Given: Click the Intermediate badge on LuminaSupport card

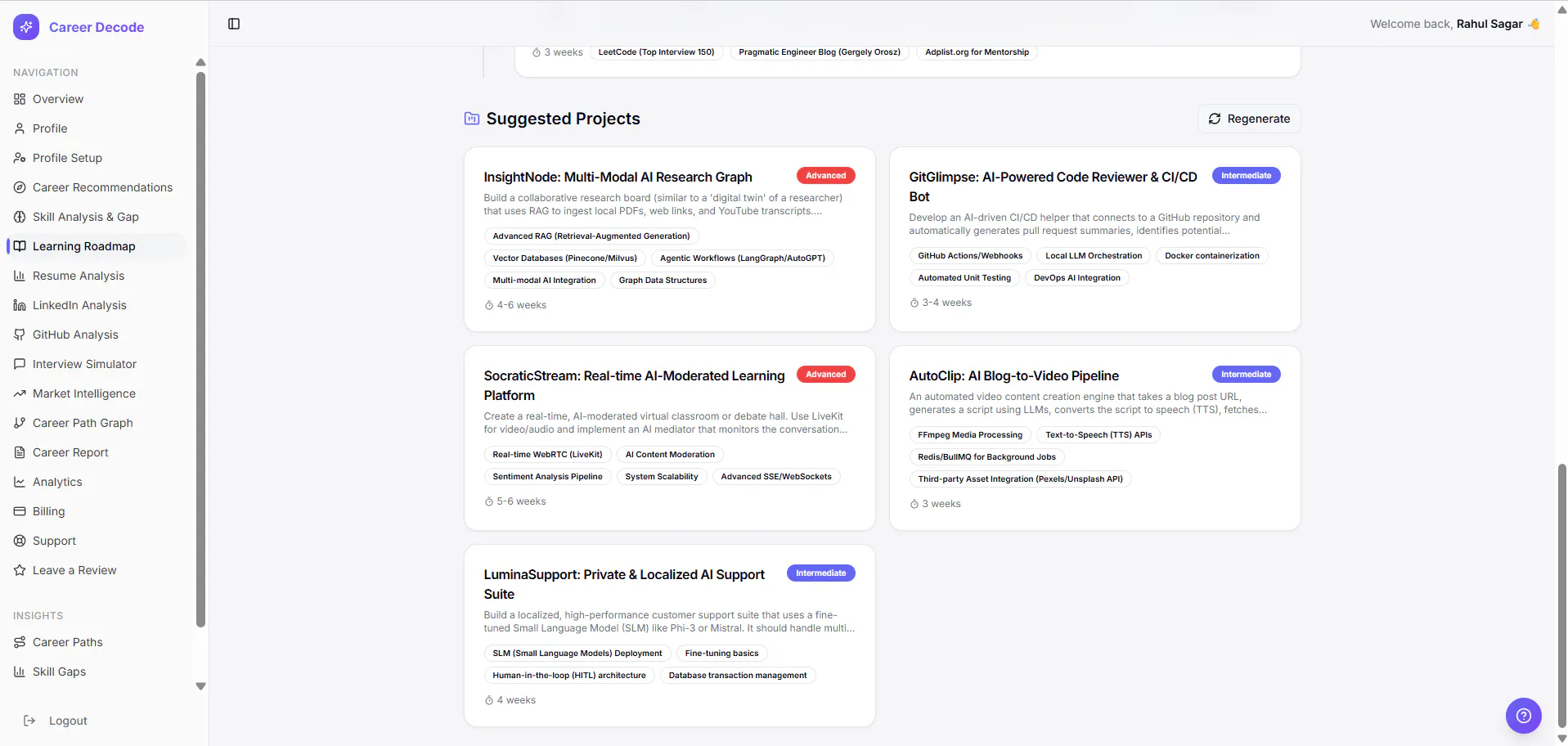Looking at the screenshot, I should 820,573.
